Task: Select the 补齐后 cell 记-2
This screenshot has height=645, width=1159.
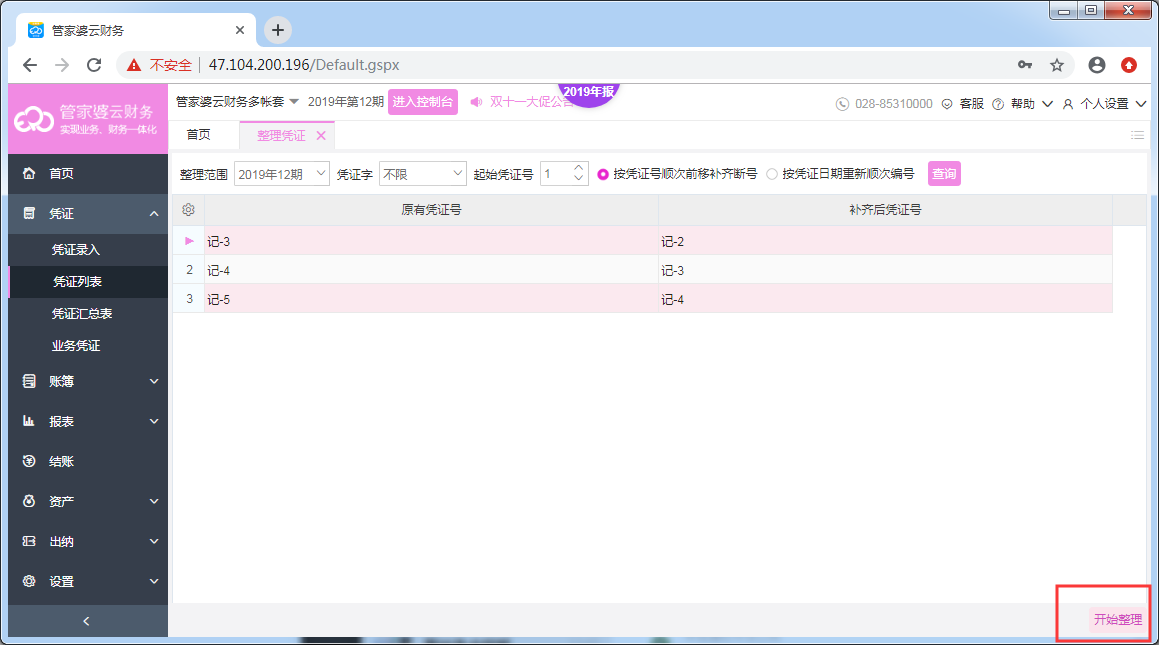Action: coord(885,241)
